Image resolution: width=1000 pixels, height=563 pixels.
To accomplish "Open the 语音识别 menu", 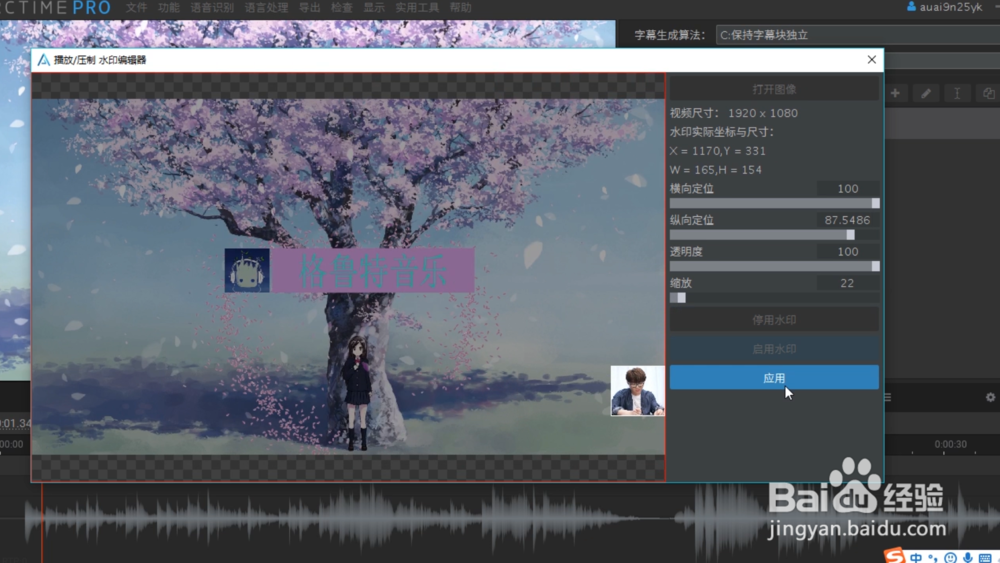I will click(212, 8).
